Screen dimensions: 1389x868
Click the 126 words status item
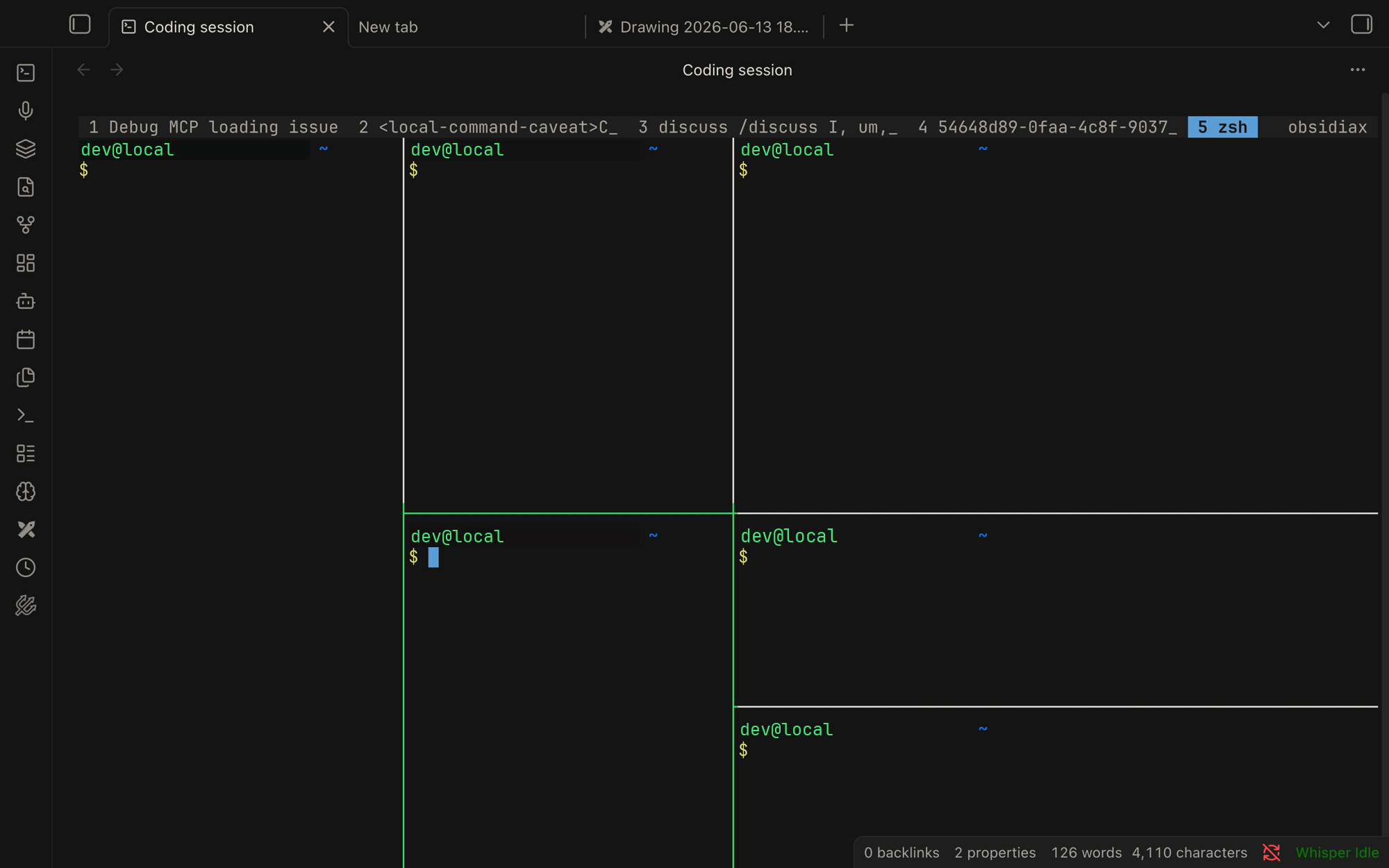point(1086,853)
